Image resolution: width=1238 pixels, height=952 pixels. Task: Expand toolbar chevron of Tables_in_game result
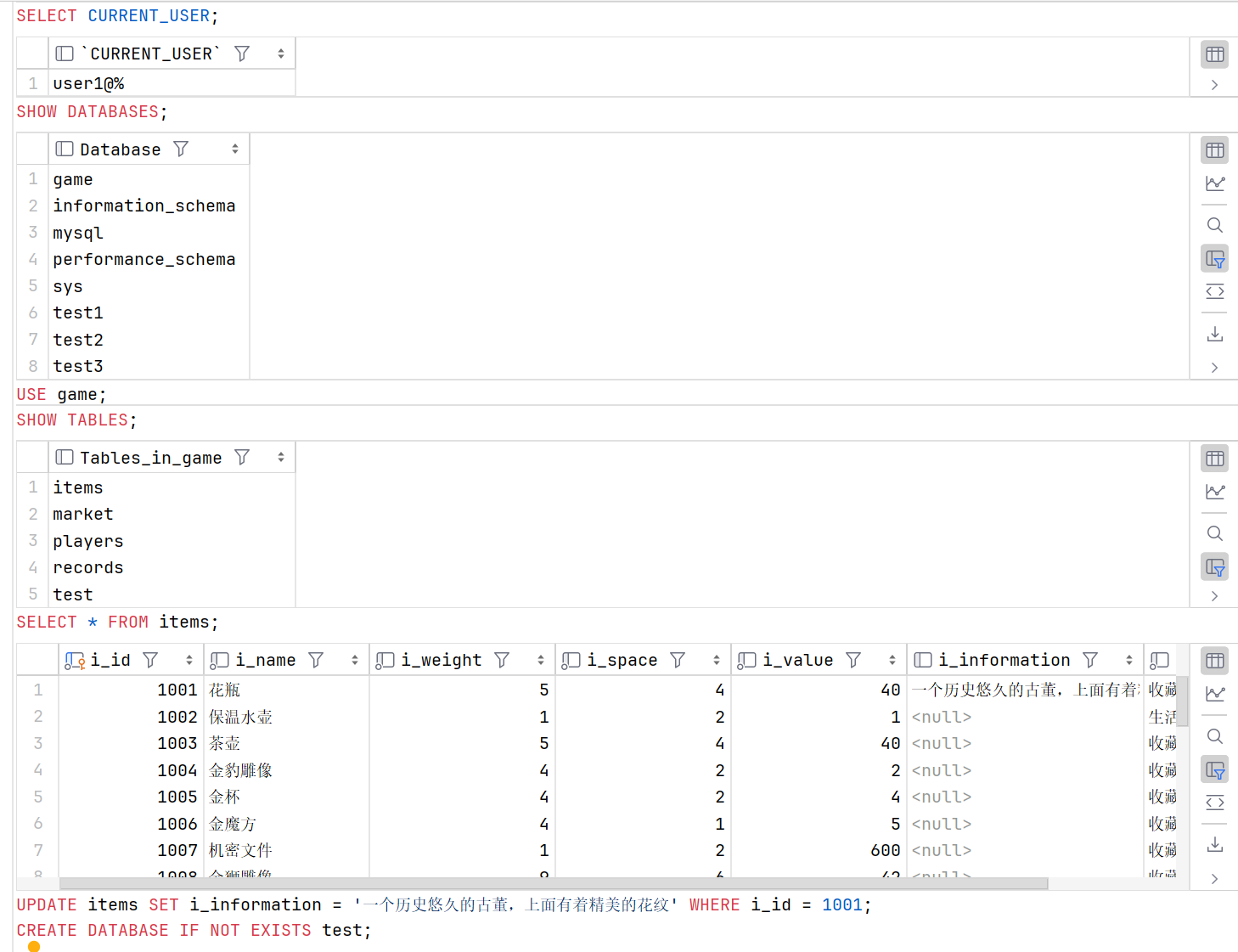tap(1215, 596)
